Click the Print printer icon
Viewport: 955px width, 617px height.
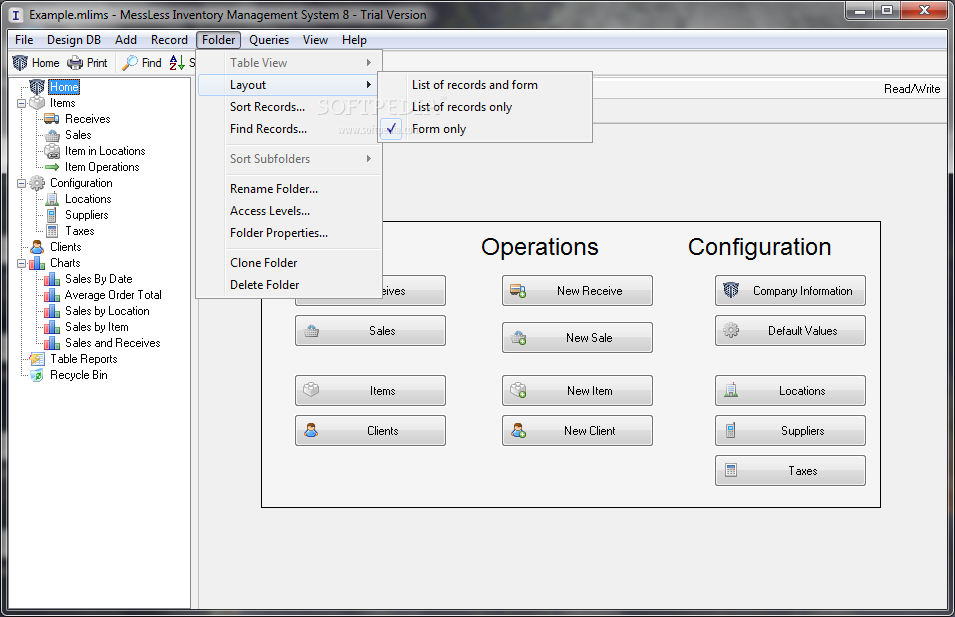(75, 63)
